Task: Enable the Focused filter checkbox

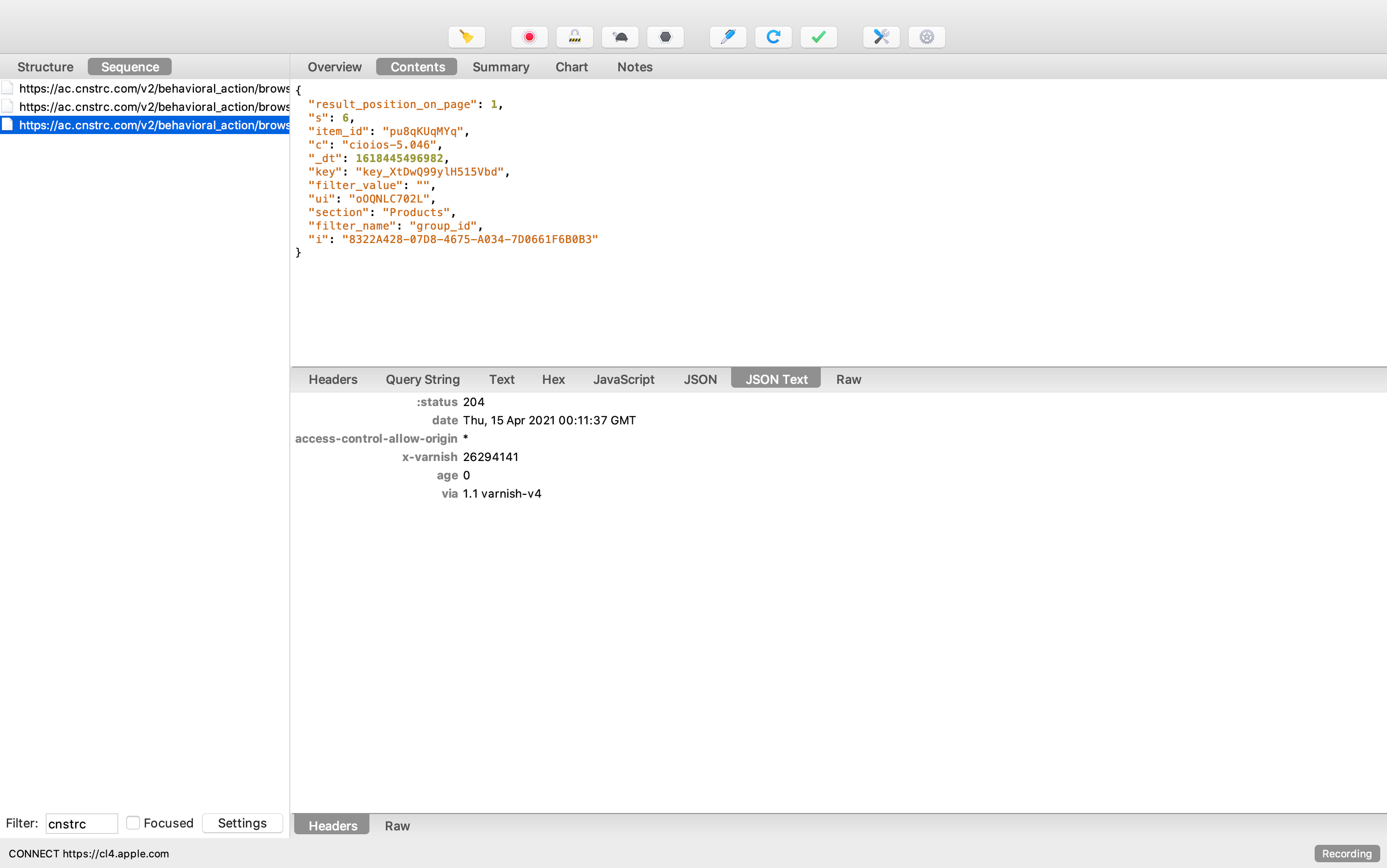Action: point(133,823)
